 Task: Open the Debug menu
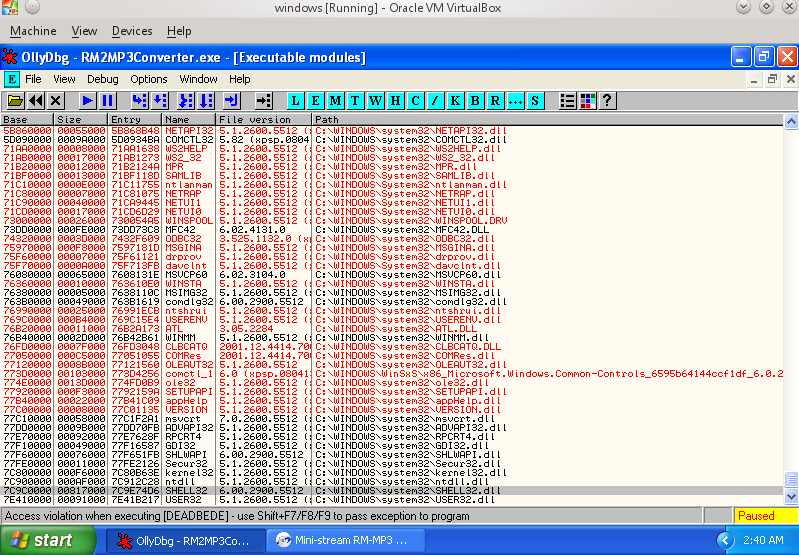pyautogui.click(x=102, y=80)
